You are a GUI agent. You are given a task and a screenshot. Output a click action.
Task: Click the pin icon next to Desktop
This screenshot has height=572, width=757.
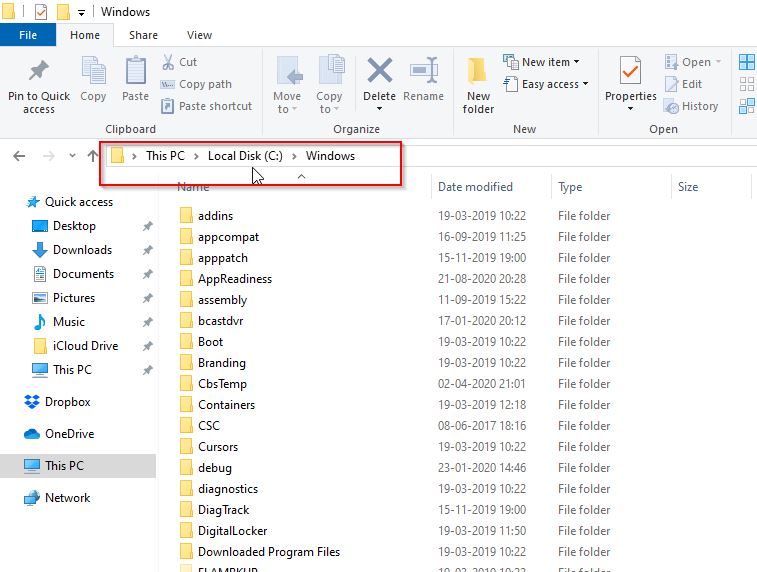148,226
